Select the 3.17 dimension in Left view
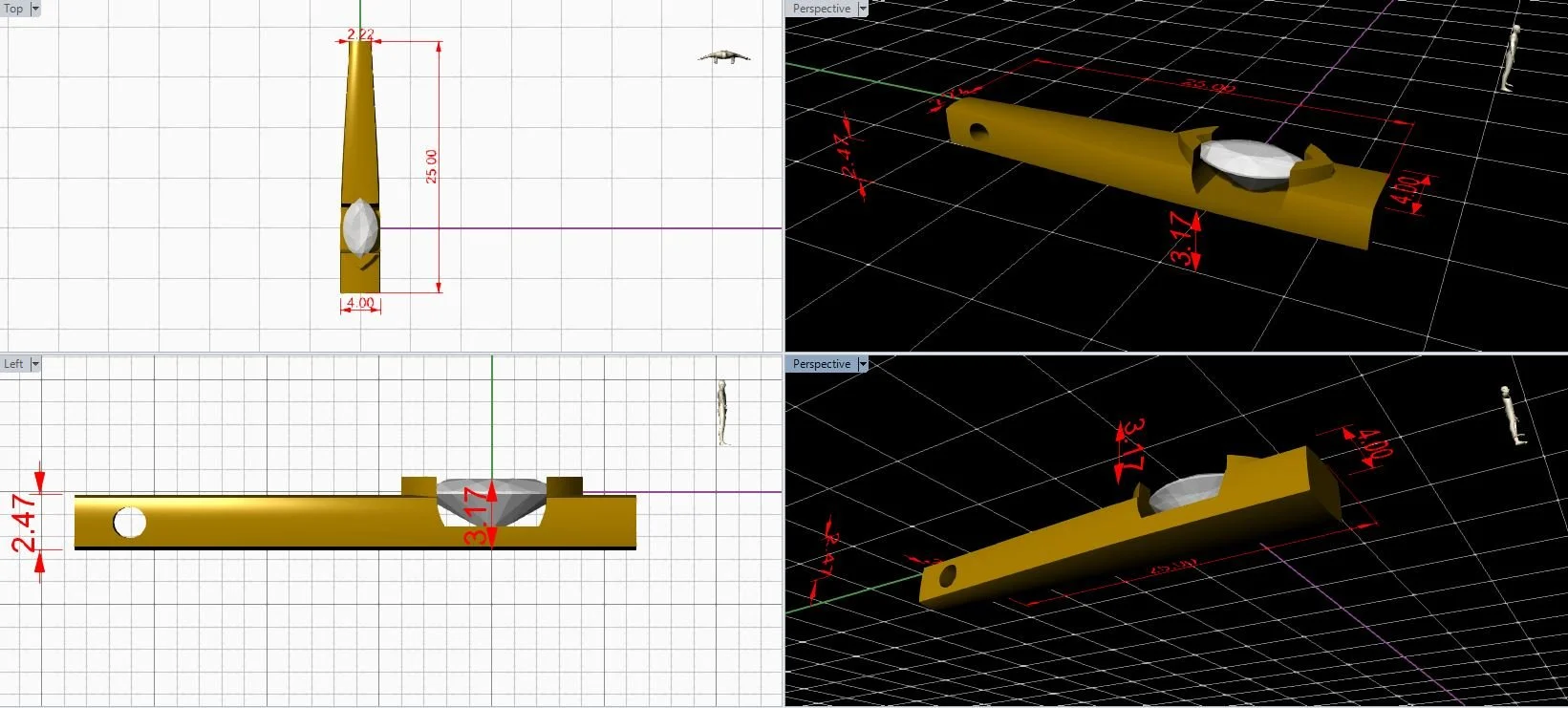 475,515
